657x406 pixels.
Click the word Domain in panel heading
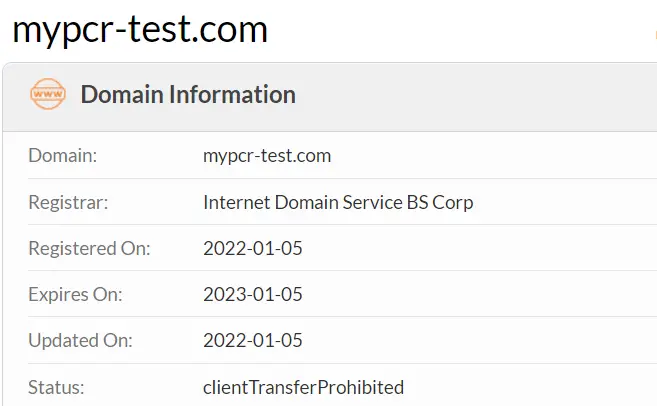click(122, 94)
